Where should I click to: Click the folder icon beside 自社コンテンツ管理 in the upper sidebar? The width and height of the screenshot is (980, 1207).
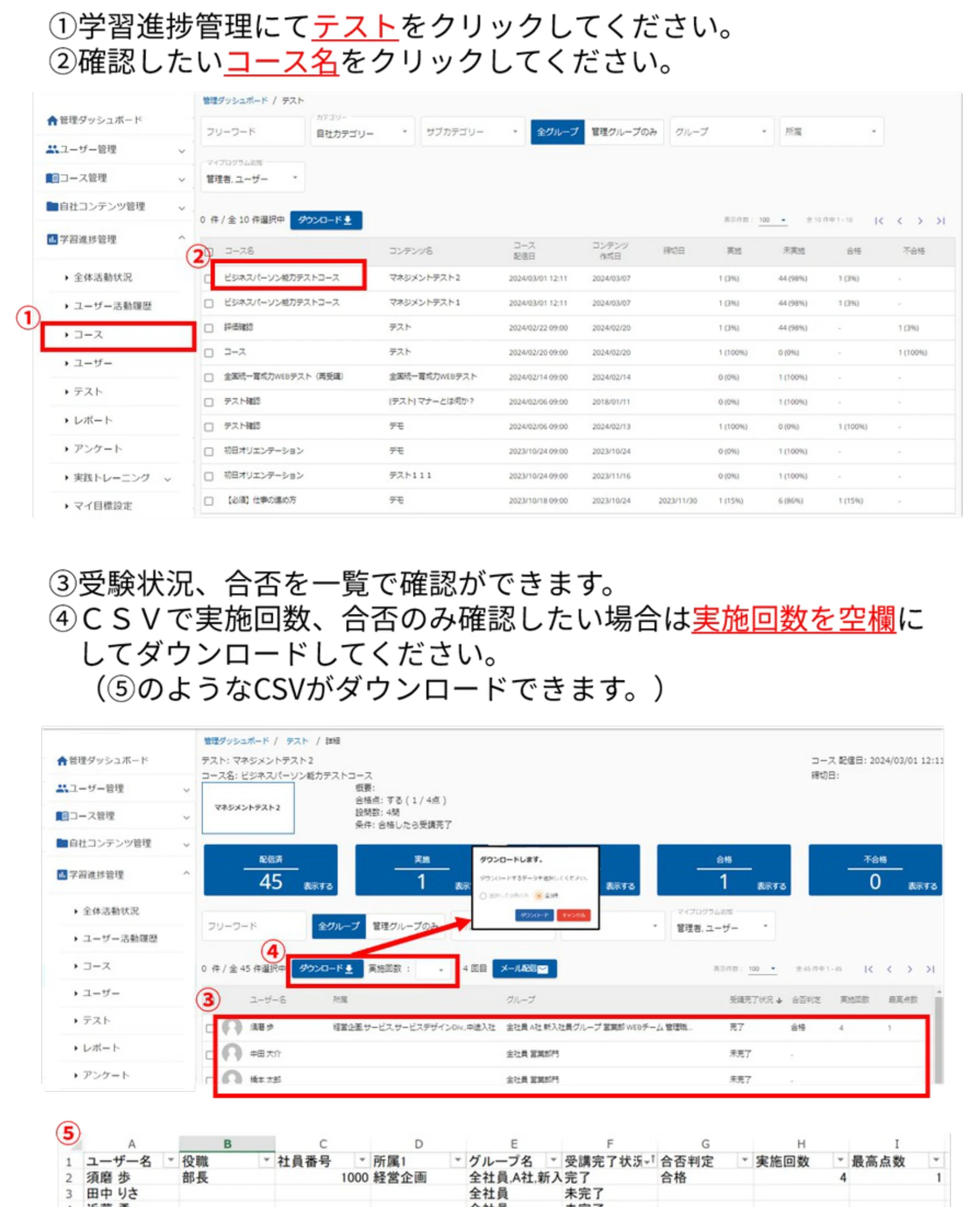(x=52, y=206)
